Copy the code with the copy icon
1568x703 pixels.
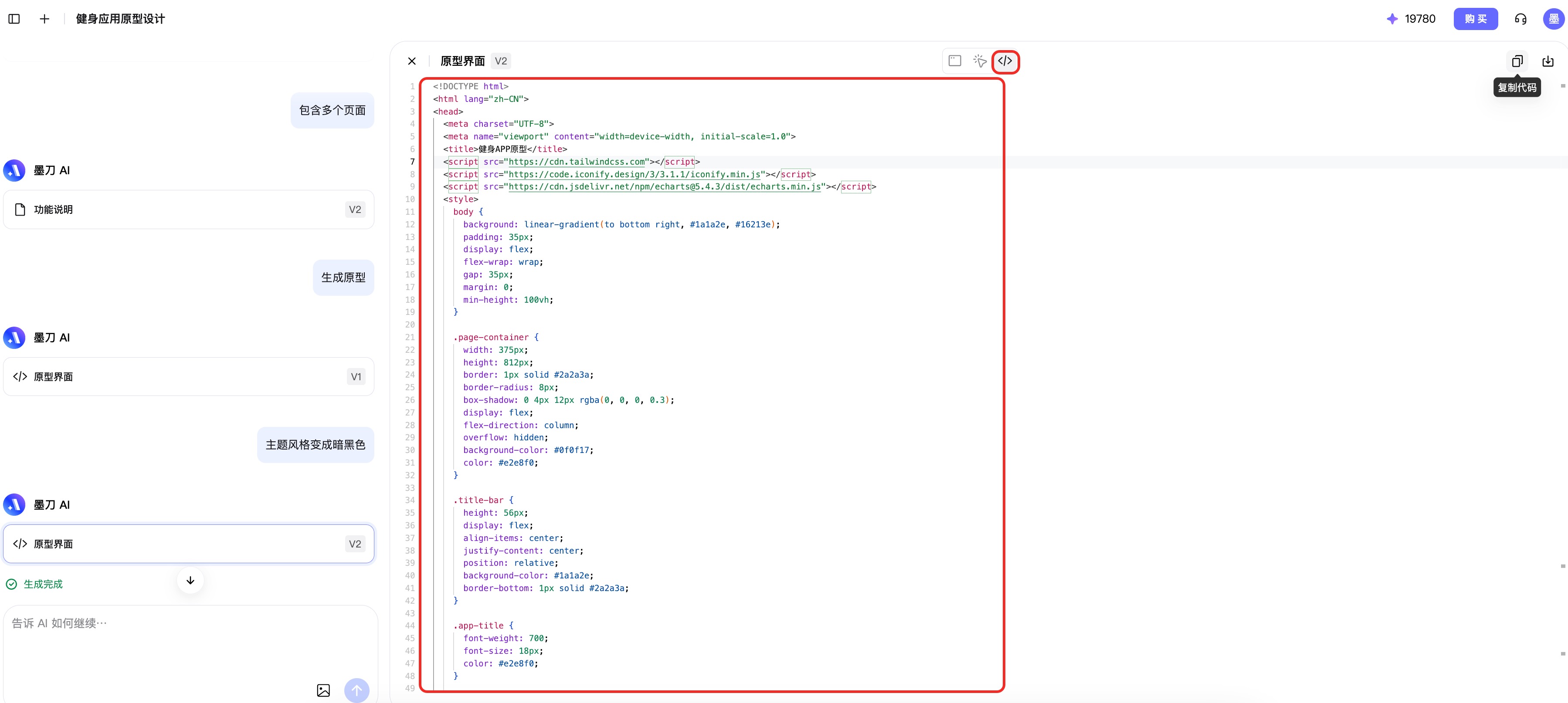[x=1517, y=61]
